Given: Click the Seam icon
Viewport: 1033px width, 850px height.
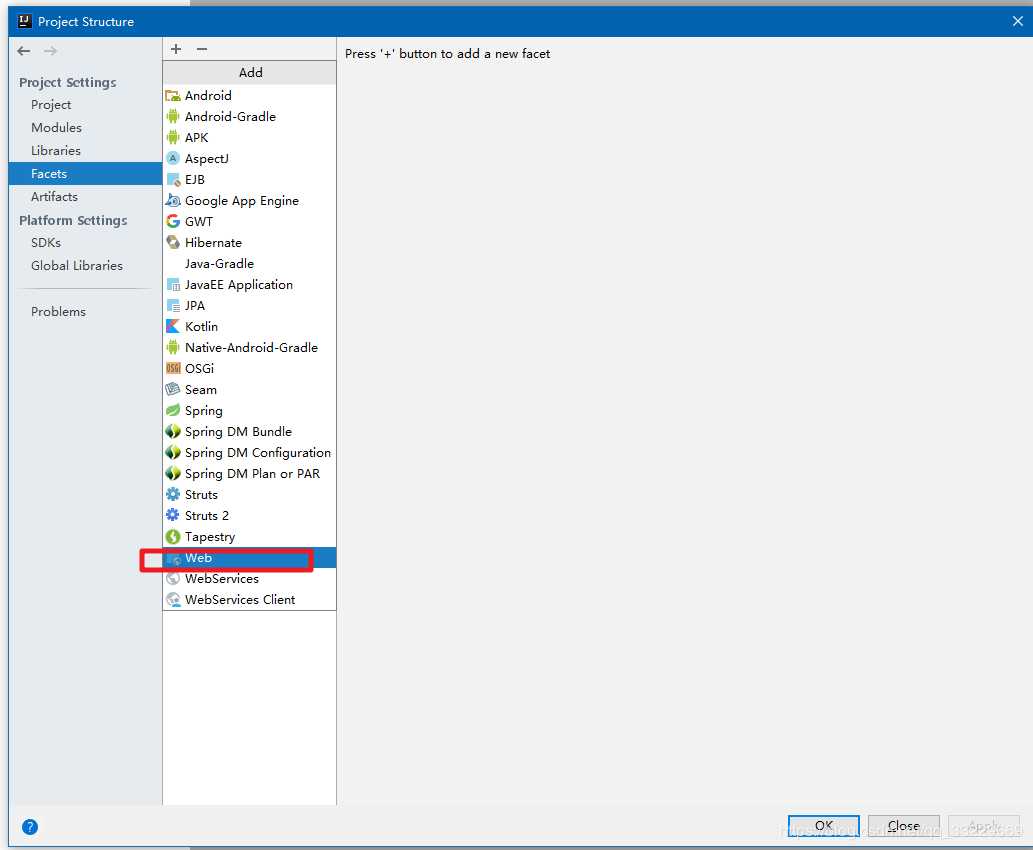Looking at the screenshot, I should click(x=173, y=389).
